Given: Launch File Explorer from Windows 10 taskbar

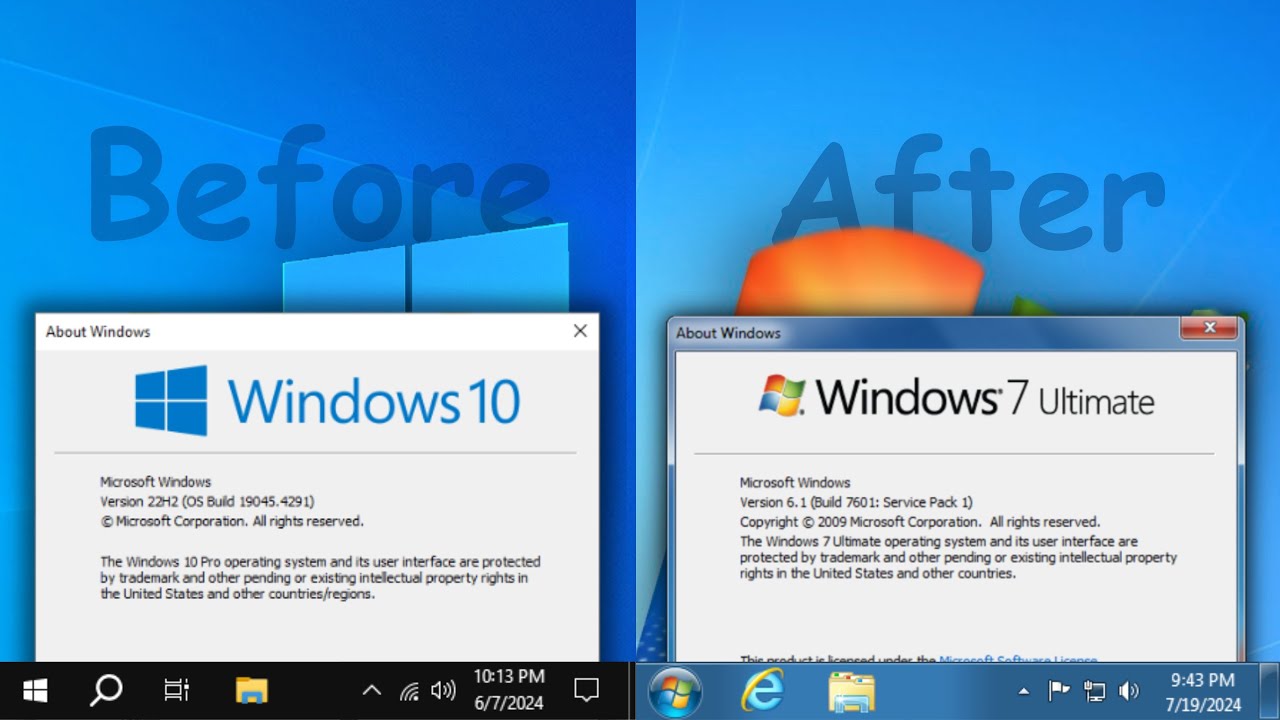Looking at the screenshot, I should pyautogui.click(x=251, y=690).
